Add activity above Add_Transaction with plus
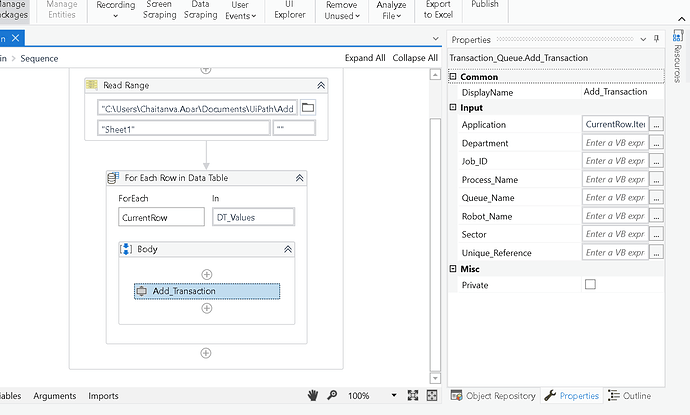This screenshot has height=415, width=690. pyautogui.click(x=206, y=275)
